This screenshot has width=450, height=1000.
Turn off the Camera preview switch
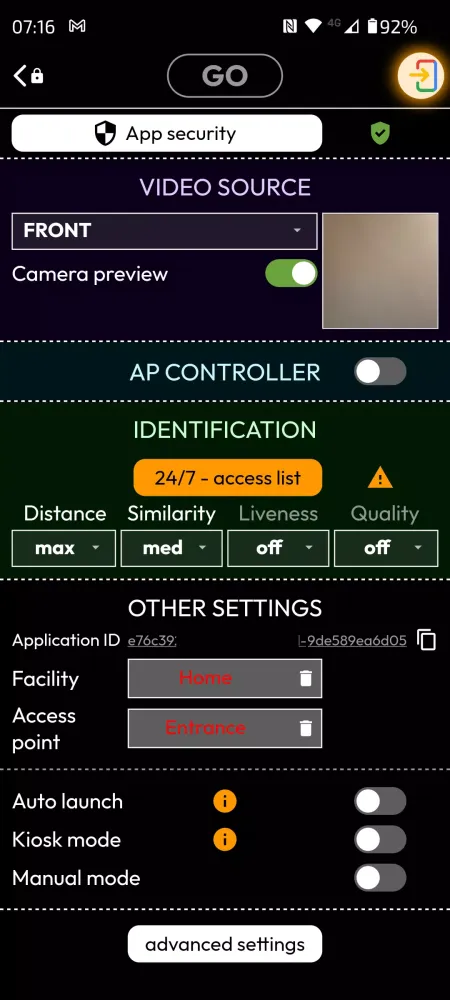pos(291,273)
